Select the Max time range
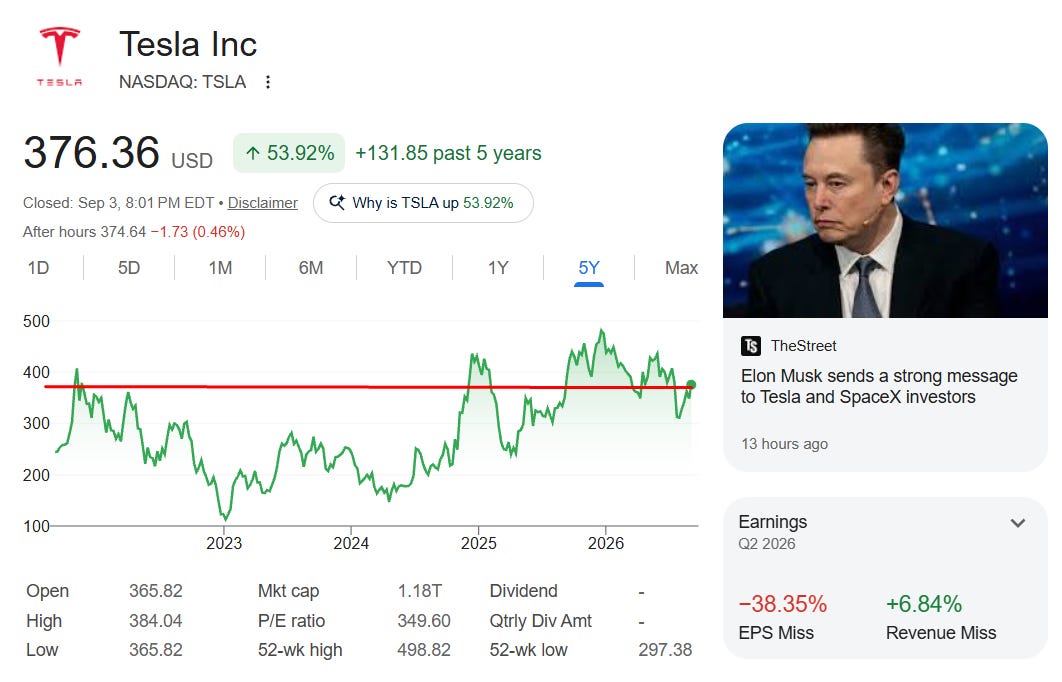This screenshot has width=1062, height=682. (681, 268)
